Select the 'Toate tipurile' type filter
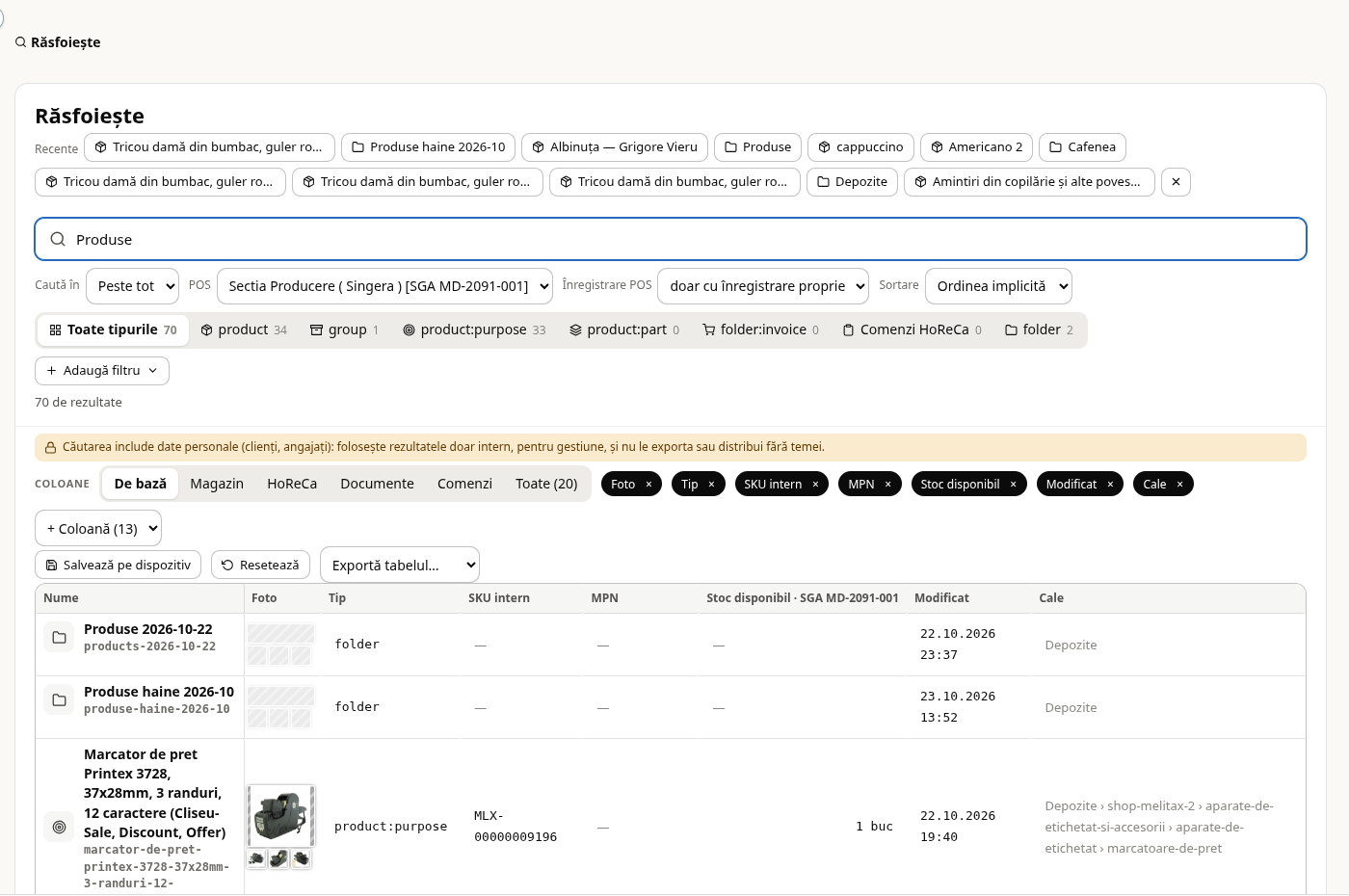The image size is (1349, 896). click(x=114, y=329)
